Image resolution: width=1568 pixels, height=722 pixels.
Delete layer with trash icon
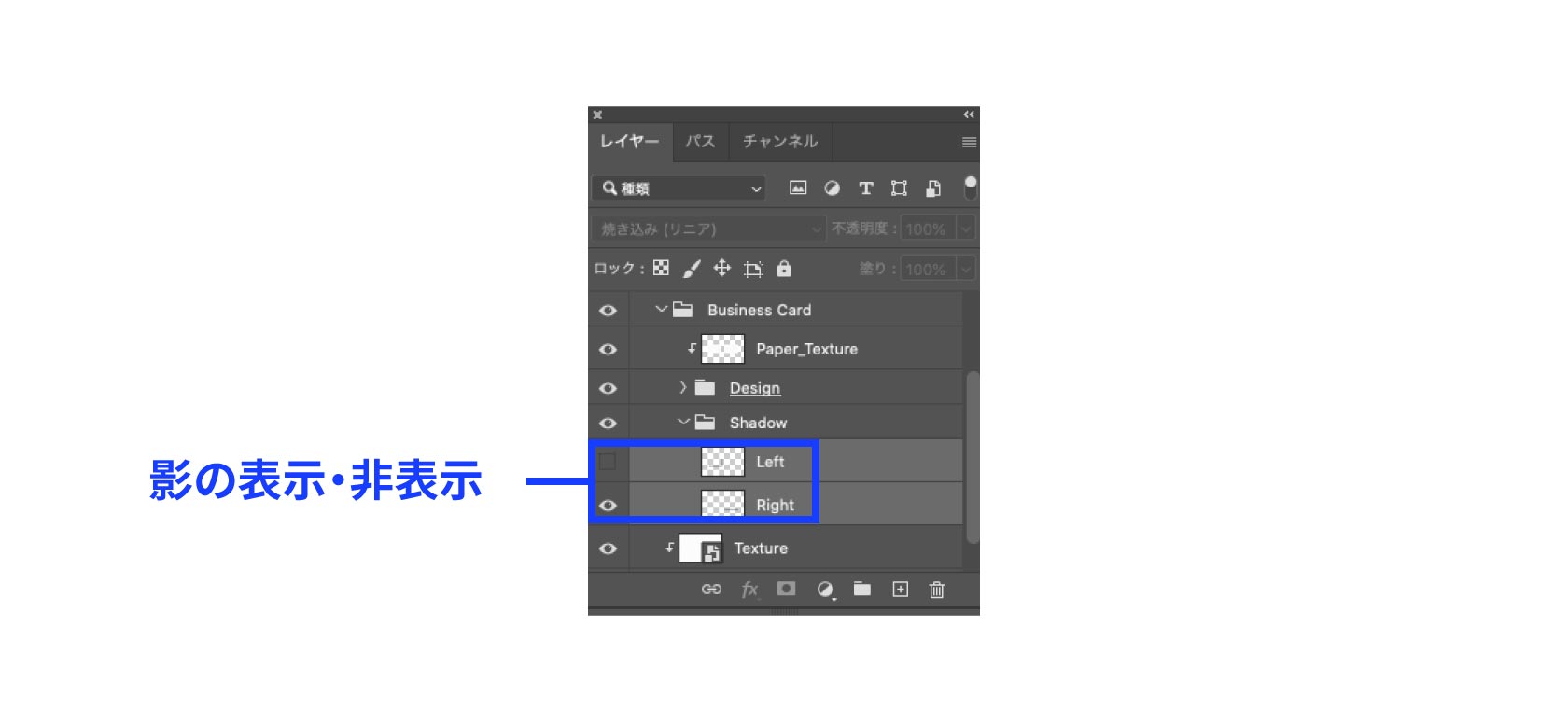pos(937,590)
